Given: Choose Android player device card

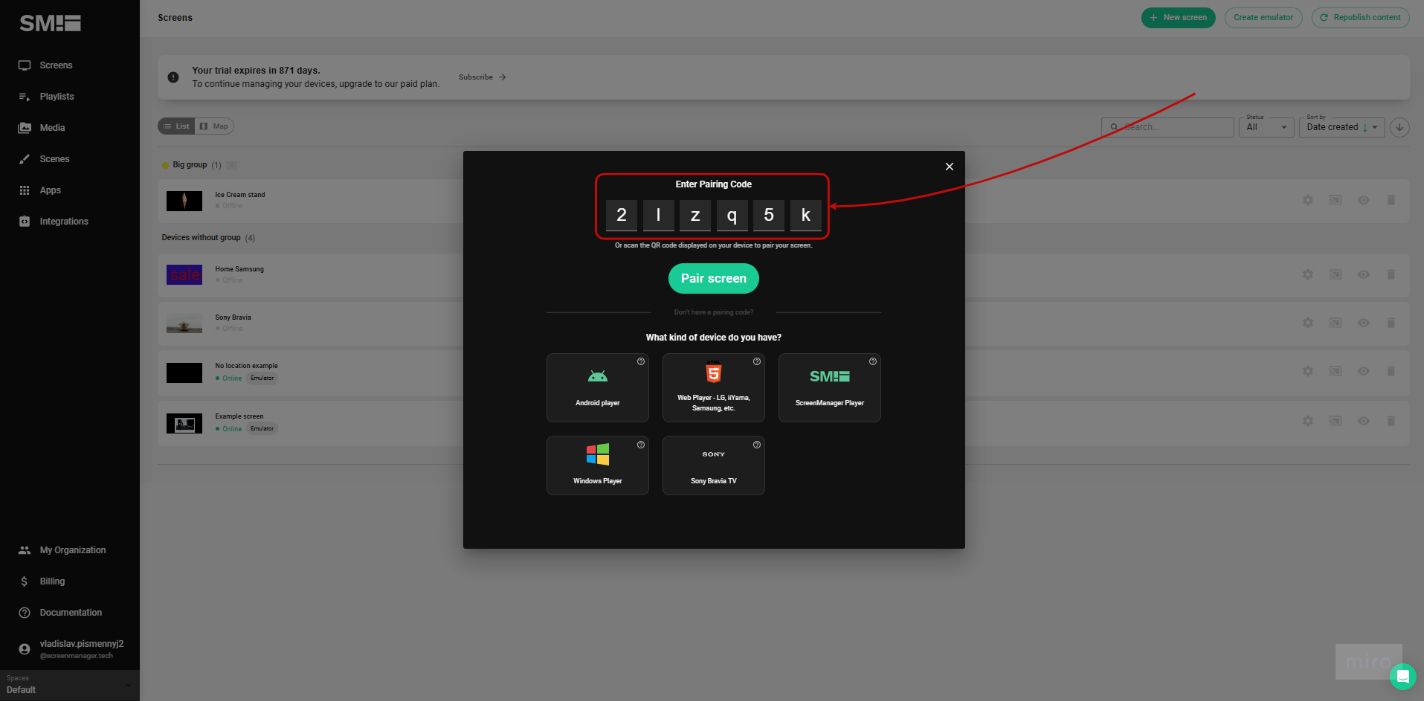Looking at the screenshot, I should pyautogui.click(x=598, y=388).
